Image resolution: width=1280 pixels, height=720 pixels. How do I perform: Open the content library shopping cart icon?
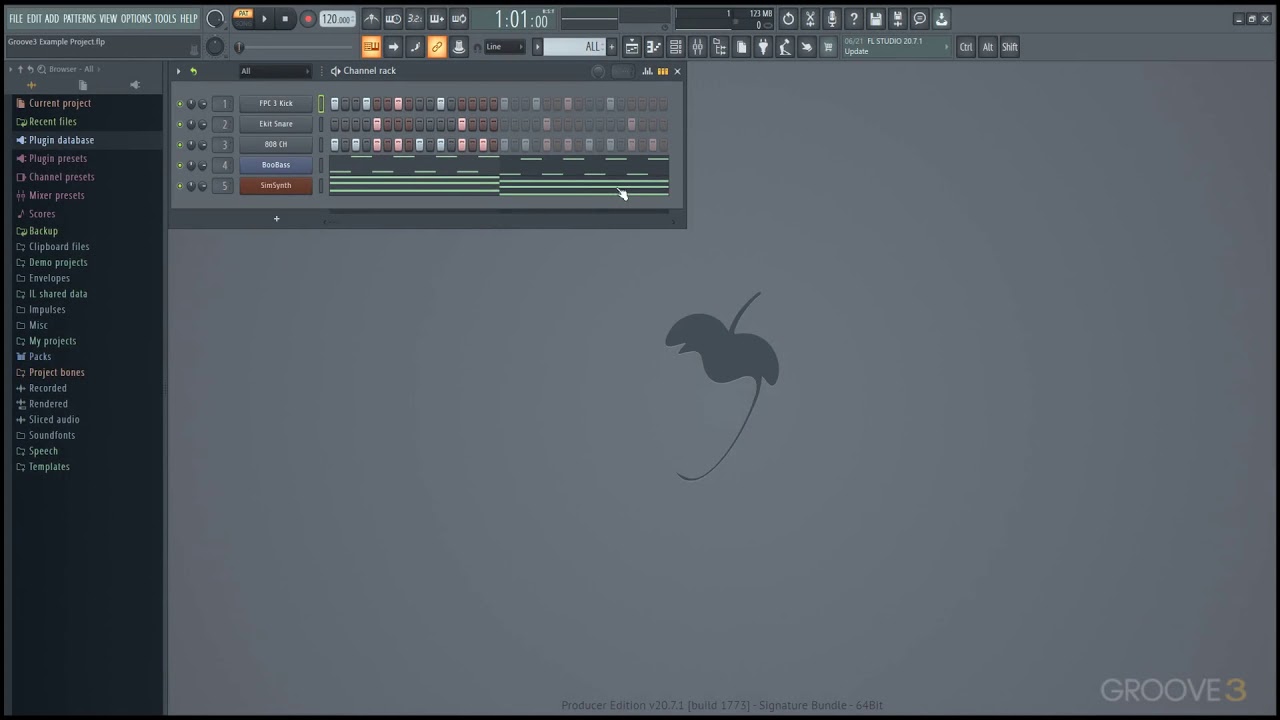(x=828, y=47)
